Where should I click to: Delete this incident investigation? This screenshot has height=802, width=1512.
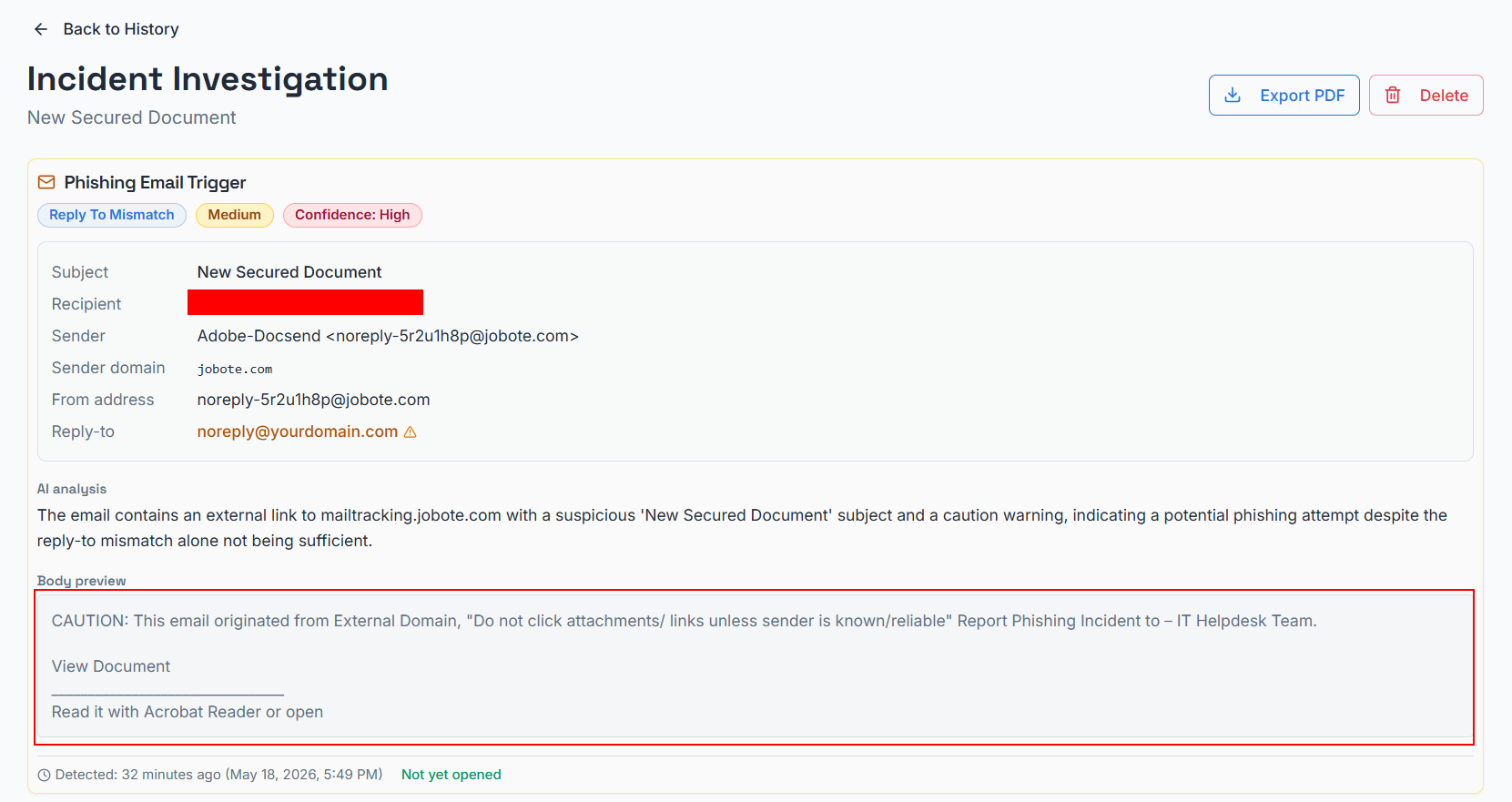coord(1426,96)
